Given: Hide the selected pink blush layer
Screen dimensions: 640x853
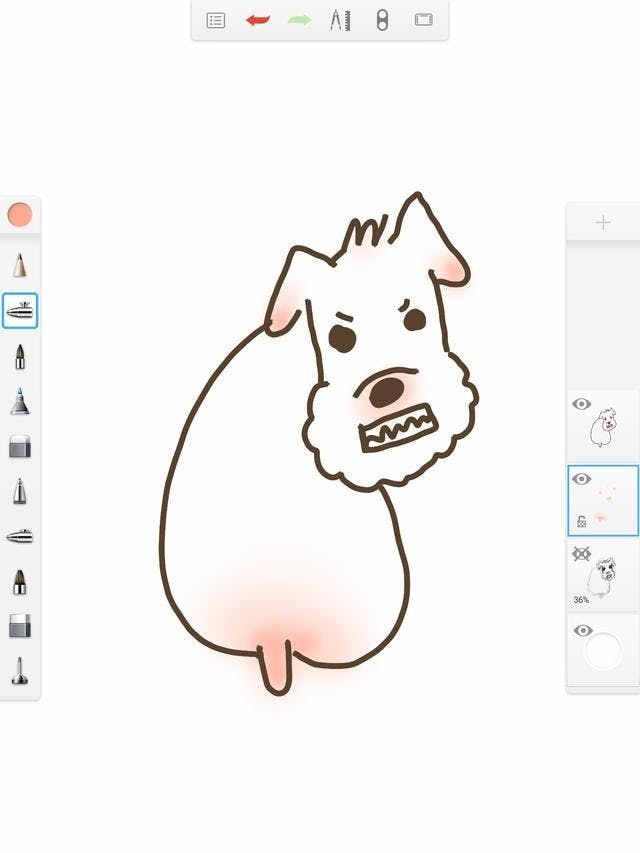Looking at the screenshot, I should [581, 479].
